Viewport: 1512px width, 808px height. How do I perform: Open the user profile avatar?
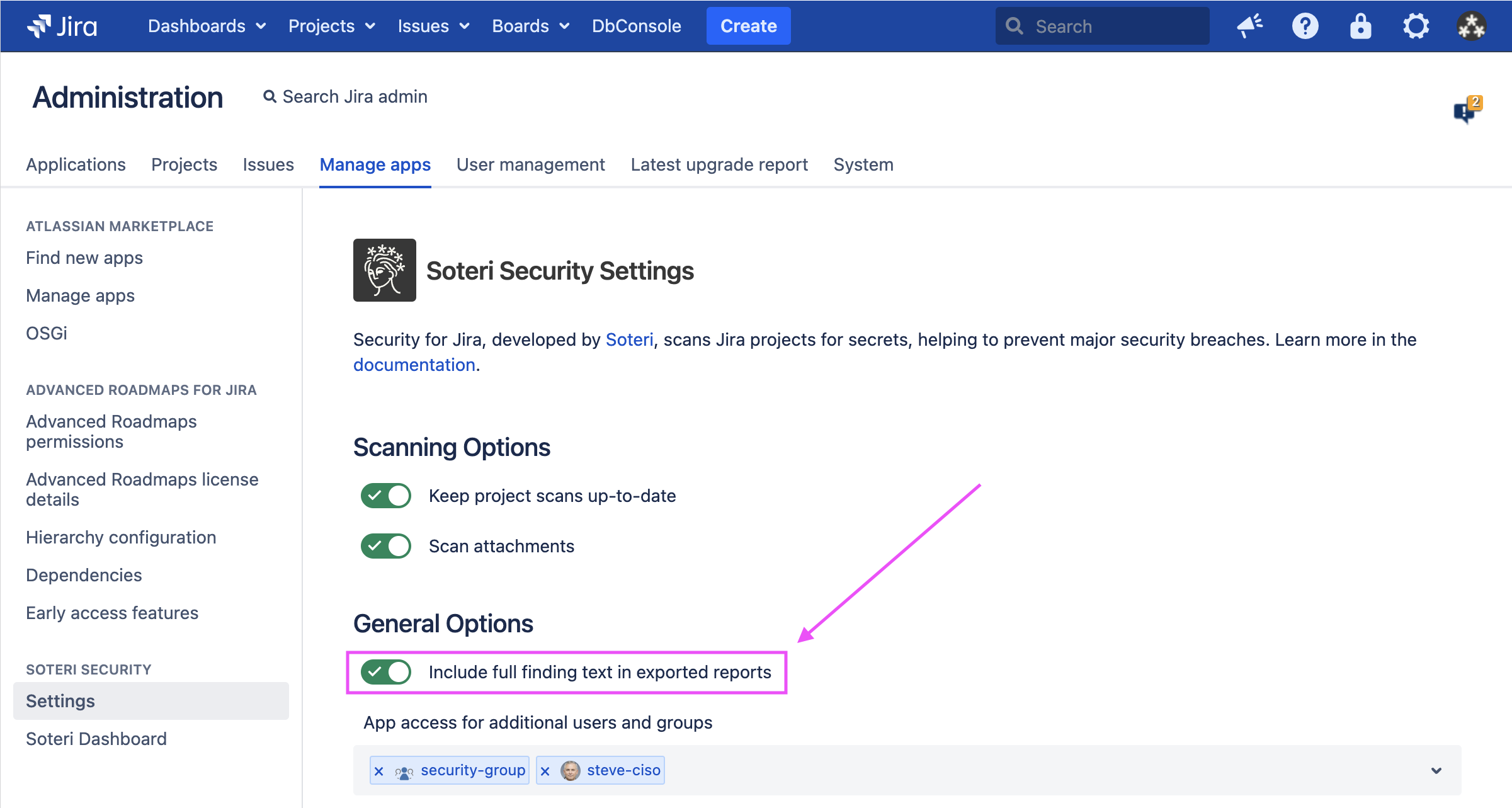pos(1471,26)
